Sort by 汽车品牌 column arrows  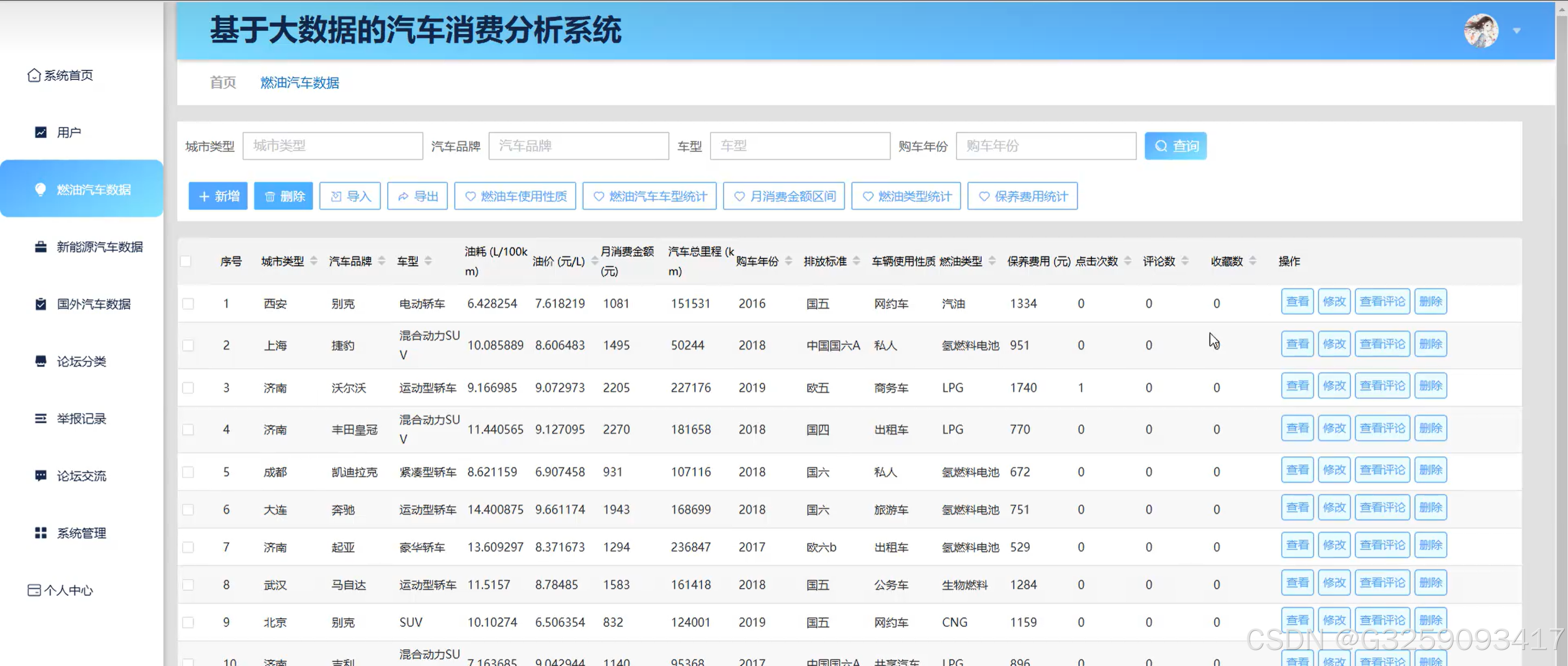pos(382,261)
